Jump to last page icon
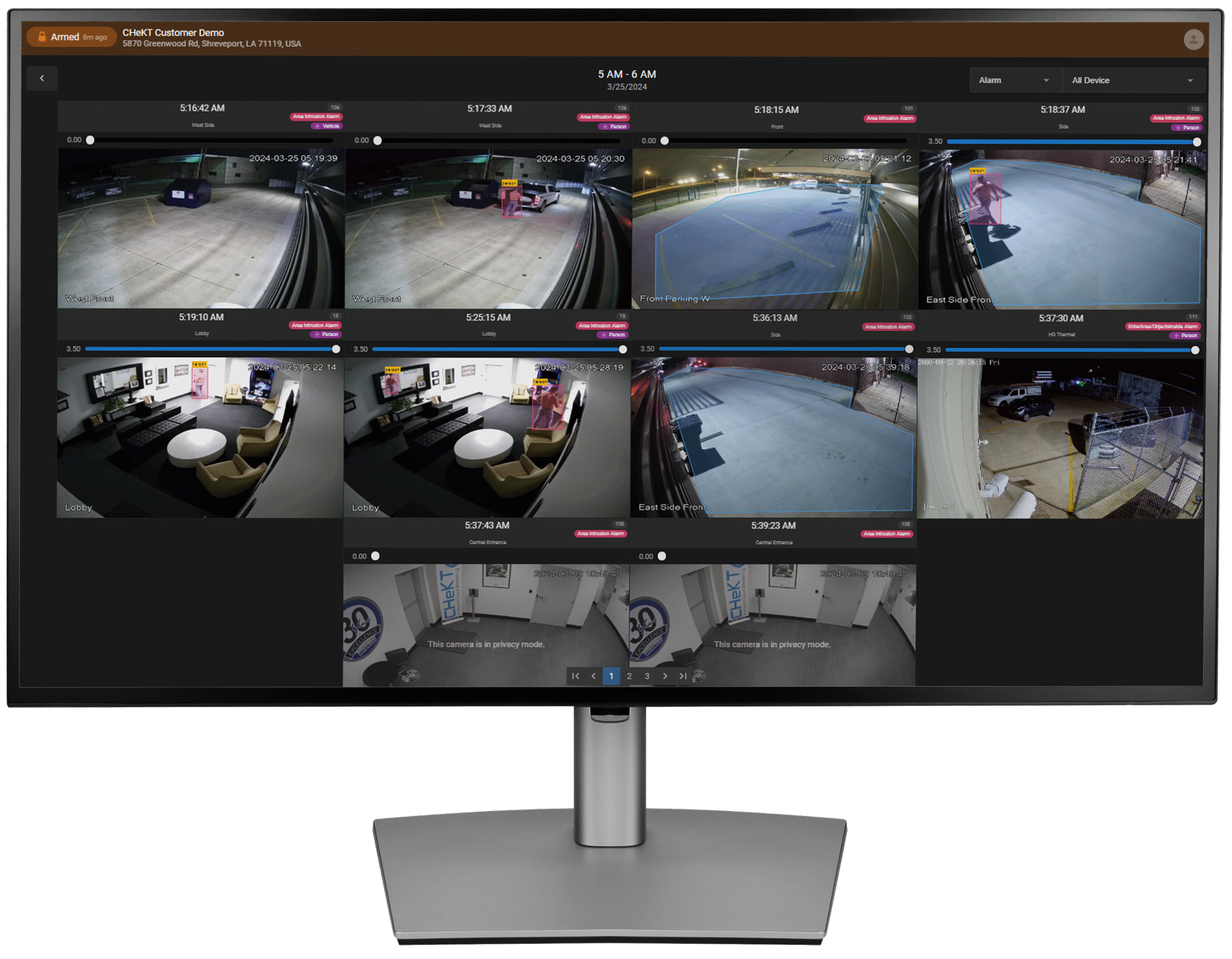1232x959 pixels. [683, 676]
